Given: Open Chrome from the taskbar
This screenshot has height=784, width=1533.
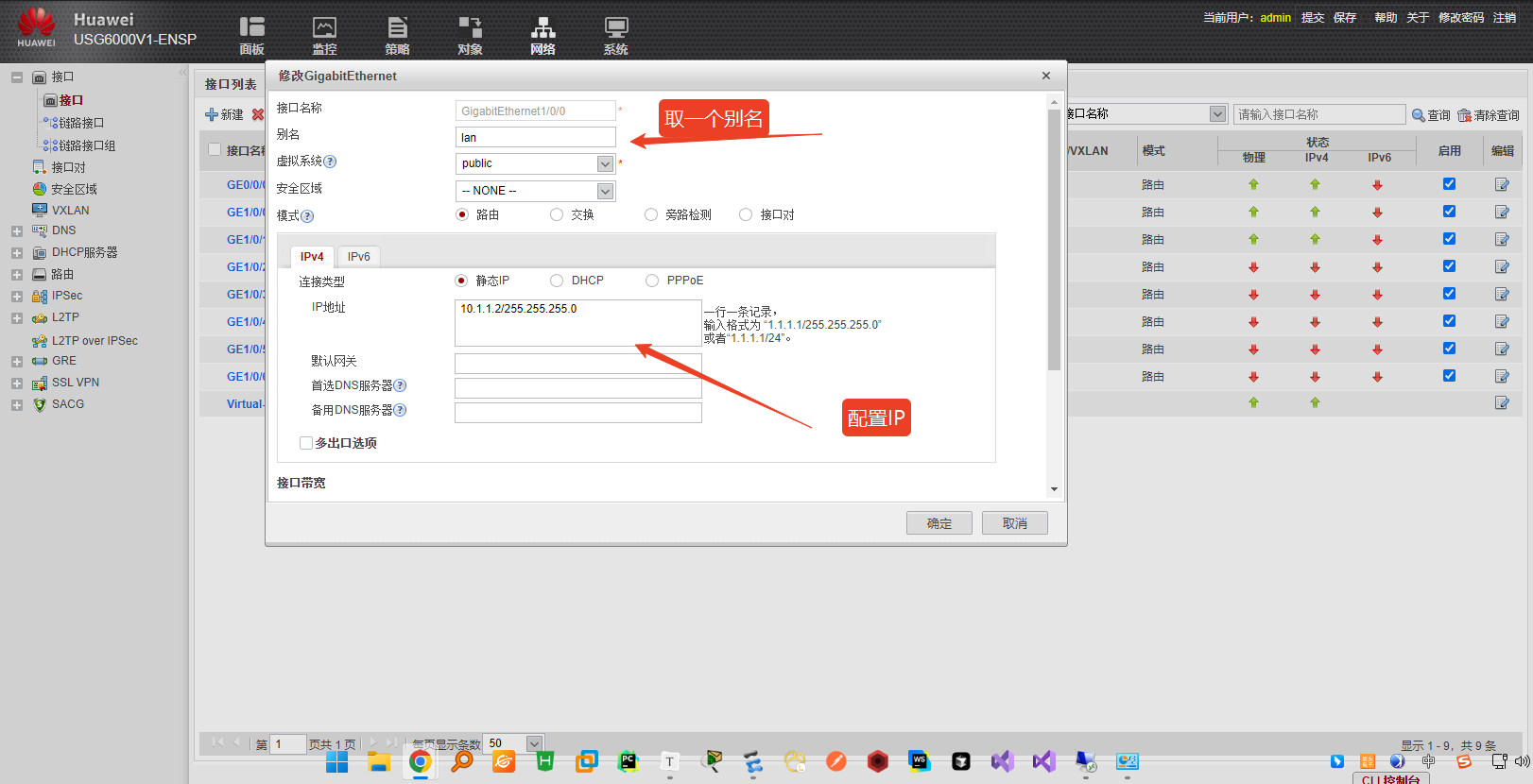Looking at the screenshot, I should point(421,761).
